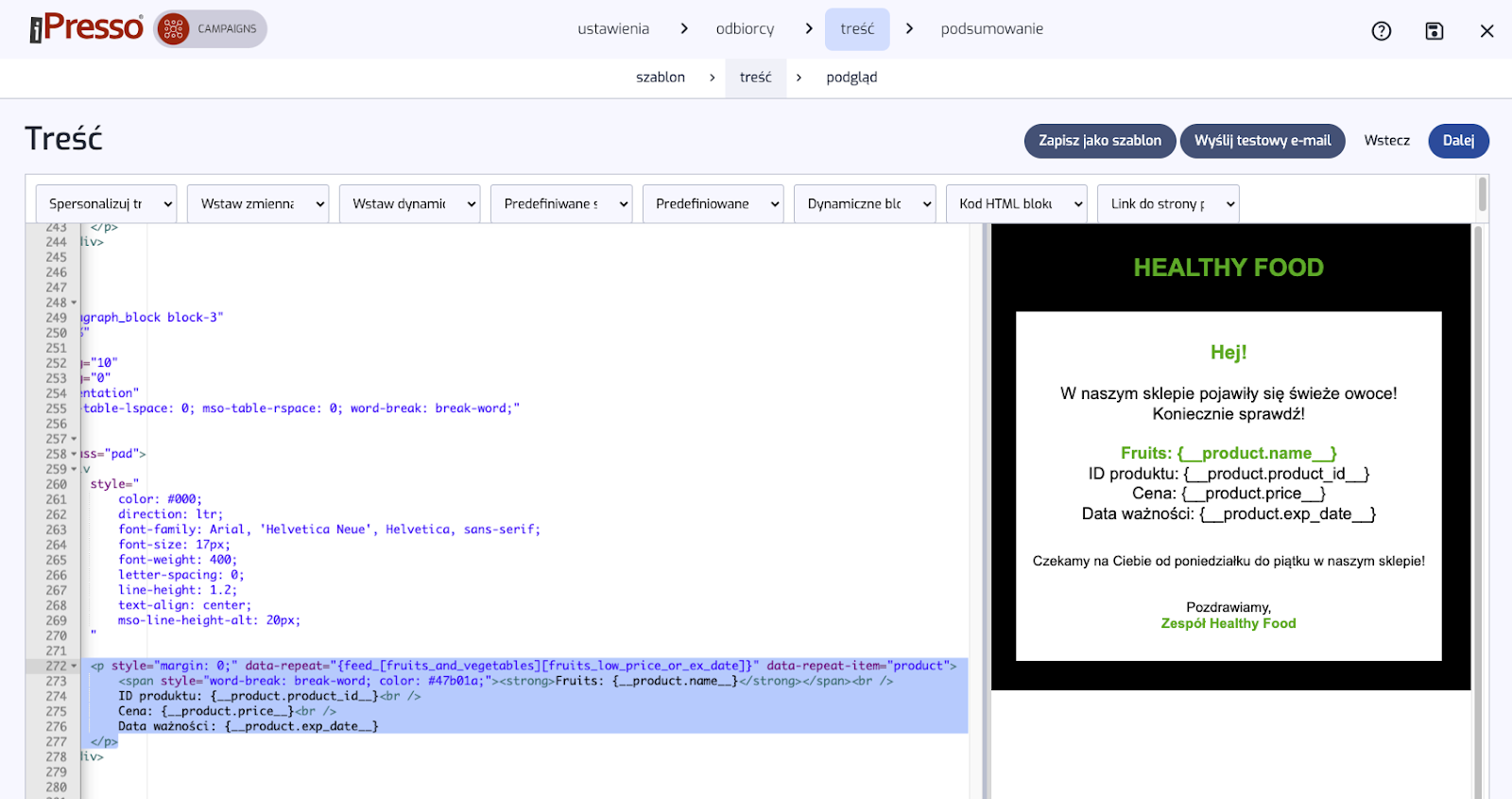Click the toolbar area vertical scrollbar thumb
Viewport: 1512px width, 799px height.
[1483, 195]
